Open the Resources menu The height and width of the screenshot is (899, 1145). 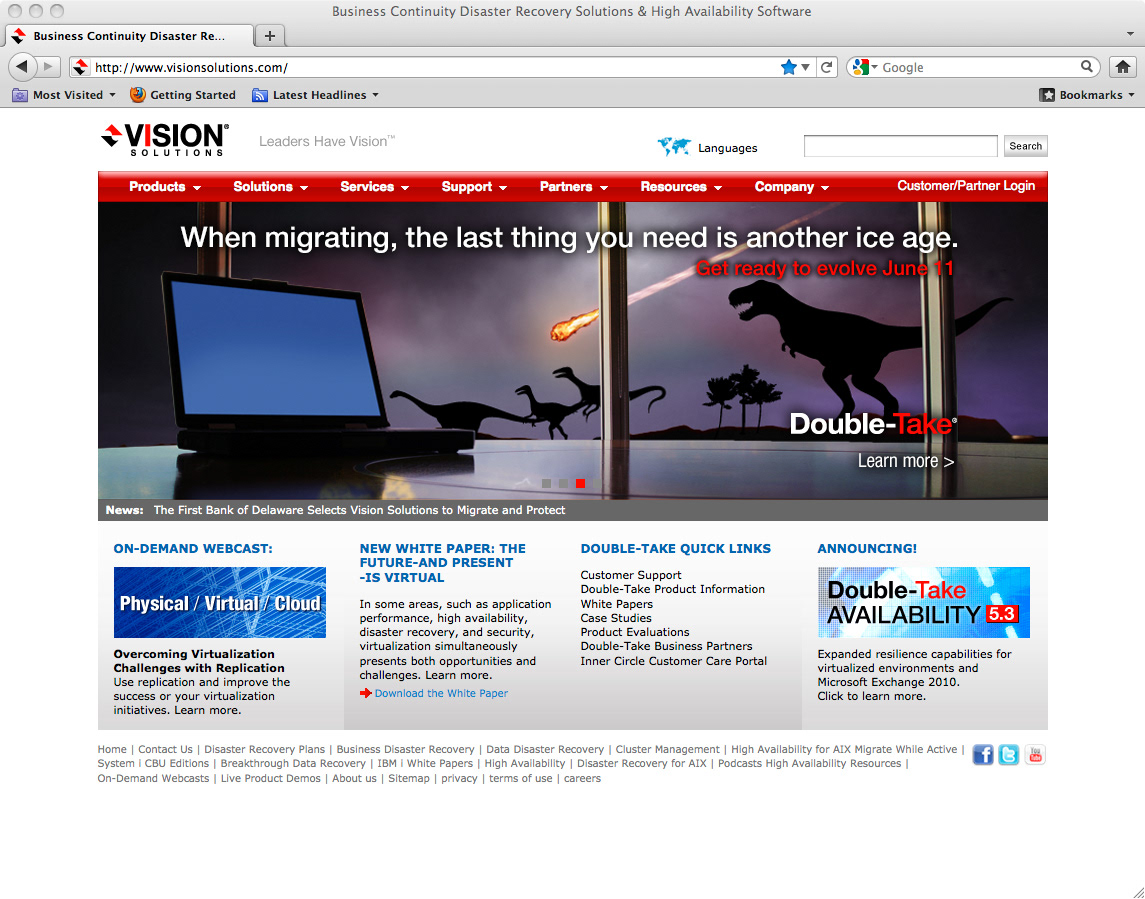(x=681, y=187)
